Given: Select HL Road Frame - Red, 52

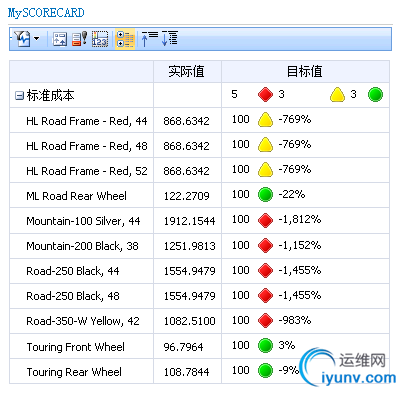Looking at the screenshot, I should tap(87, 171).
